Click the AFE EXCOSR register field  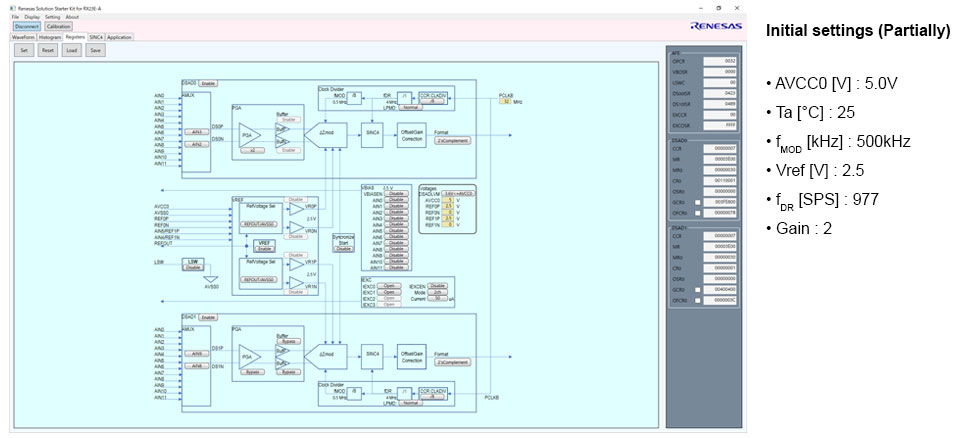tap(720, 125)
